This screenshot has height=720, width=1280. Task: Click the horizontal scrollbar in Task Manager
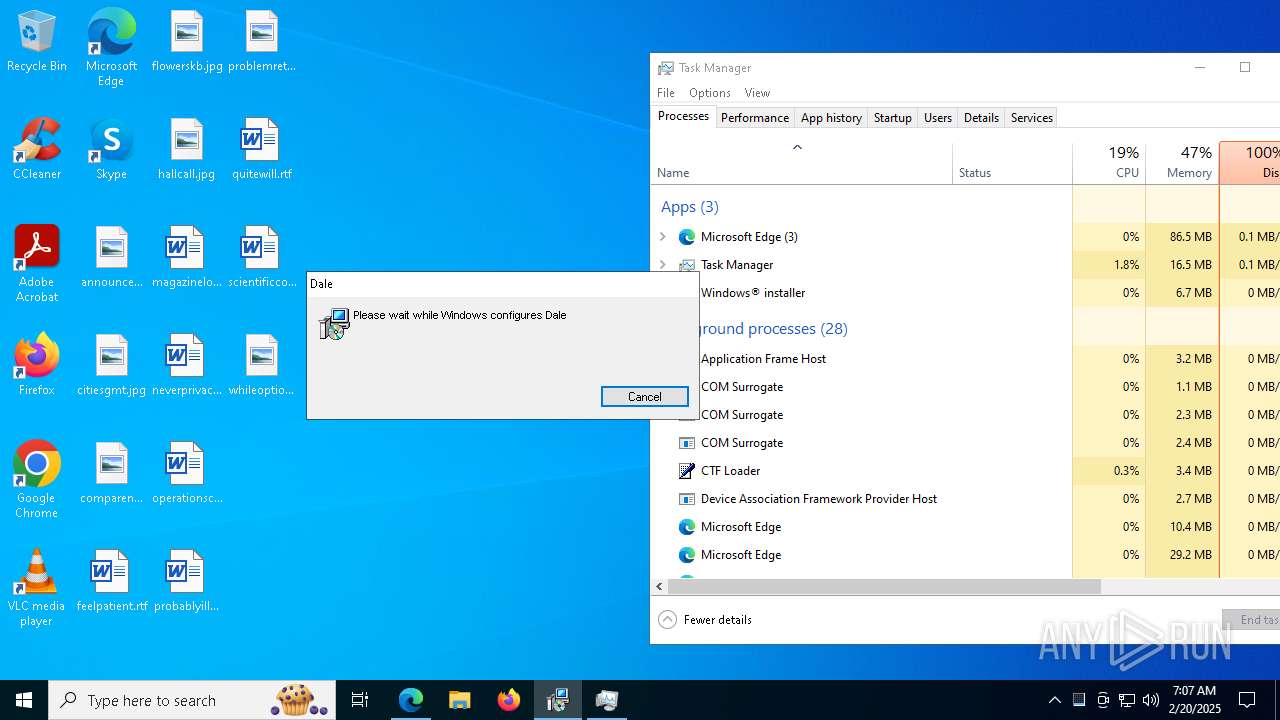(x=885, y=587)
